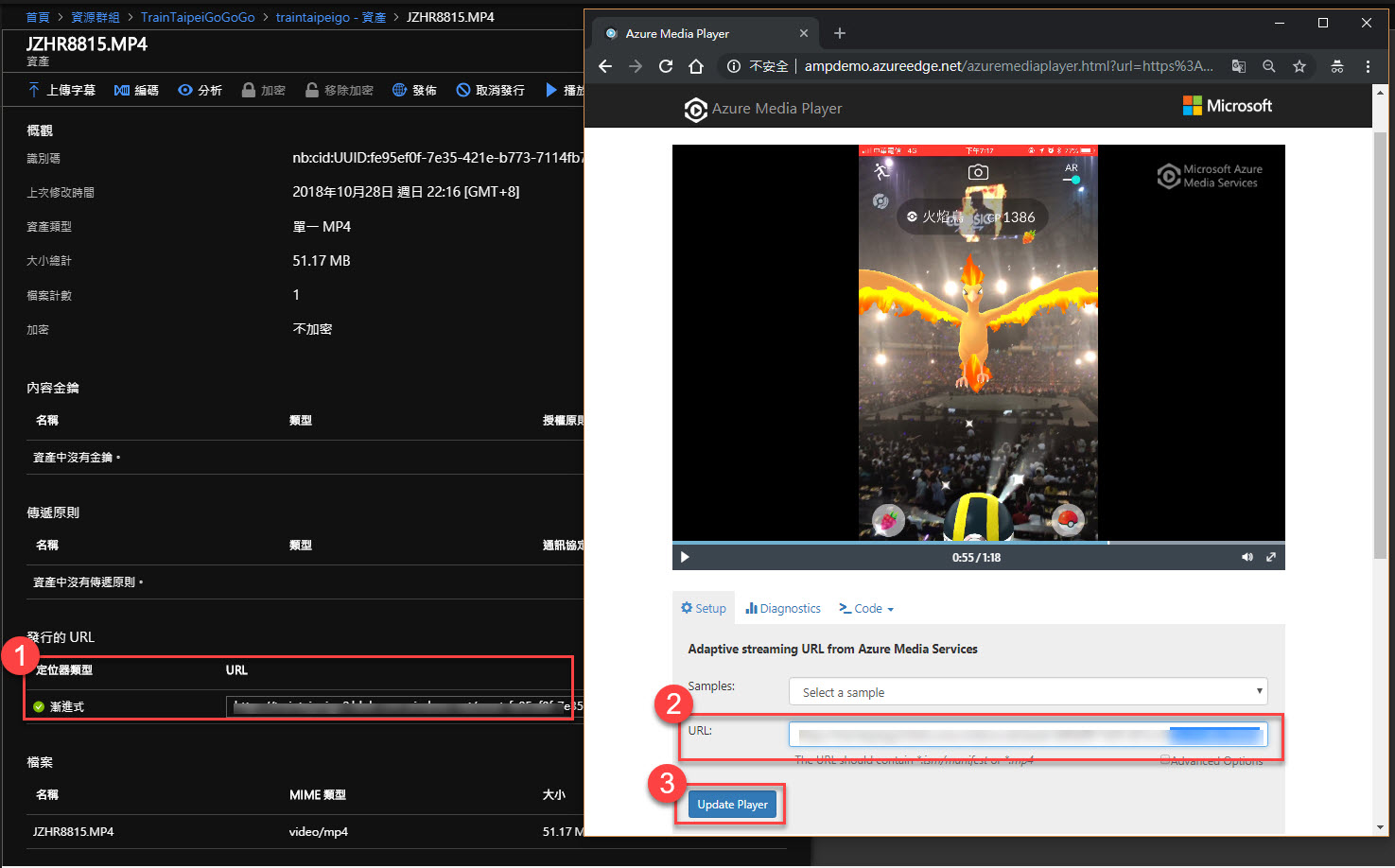Click the Publish (發佈) globe button
1395x868 pixels.
(x=414, y=90)
